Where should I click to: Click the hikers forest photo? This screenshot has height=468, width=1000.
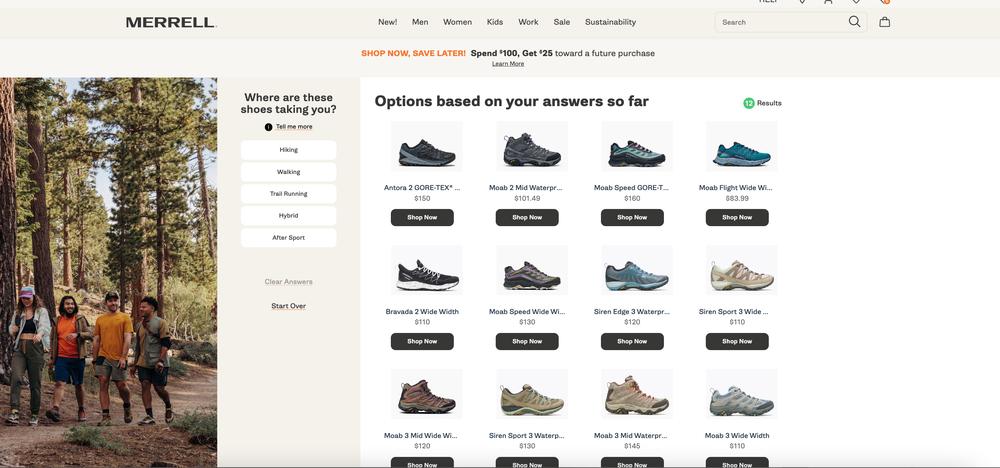[x=108, y=272]
